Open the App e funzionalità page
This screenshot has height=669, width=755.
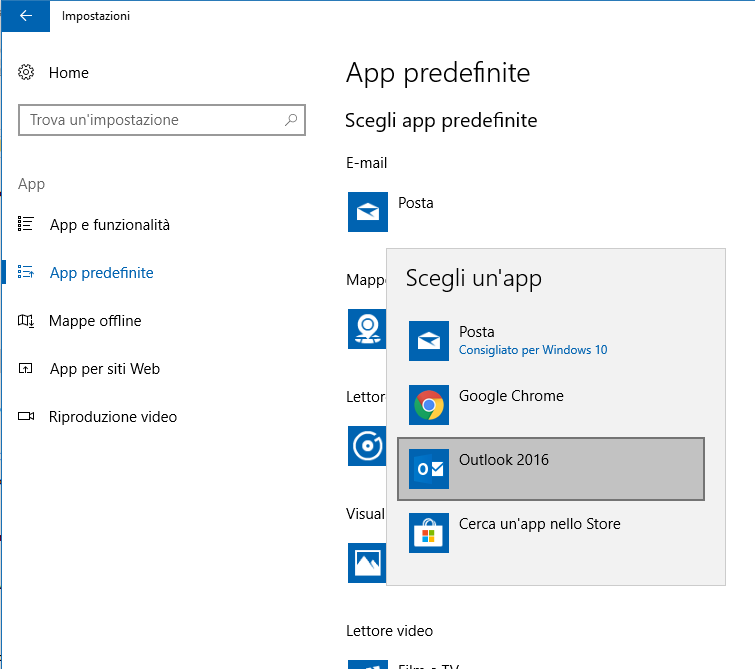(x=109, y=225)
